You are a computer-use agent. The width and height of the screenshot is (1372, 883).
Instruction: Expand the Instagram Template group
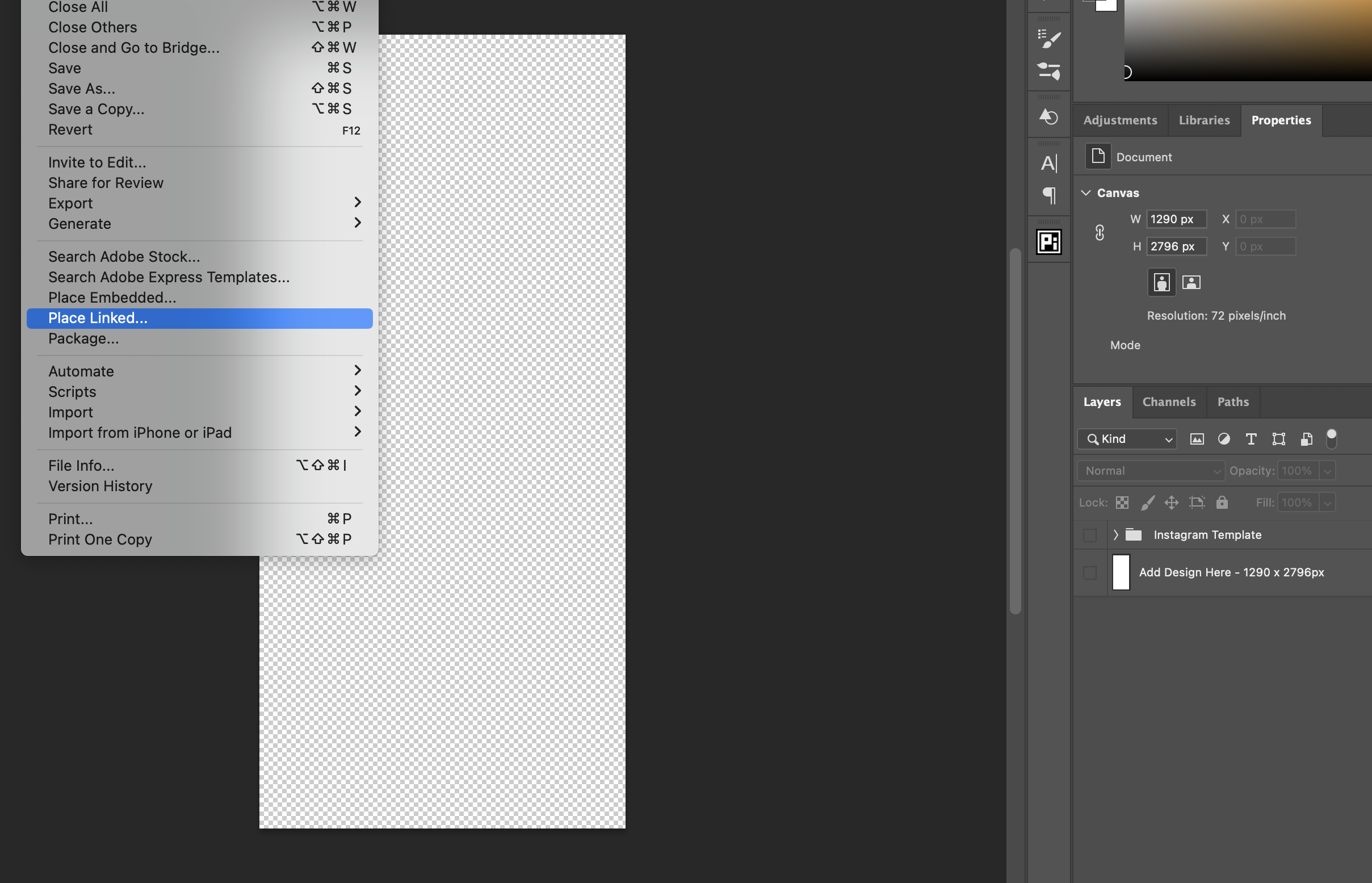pos(1116,534)
